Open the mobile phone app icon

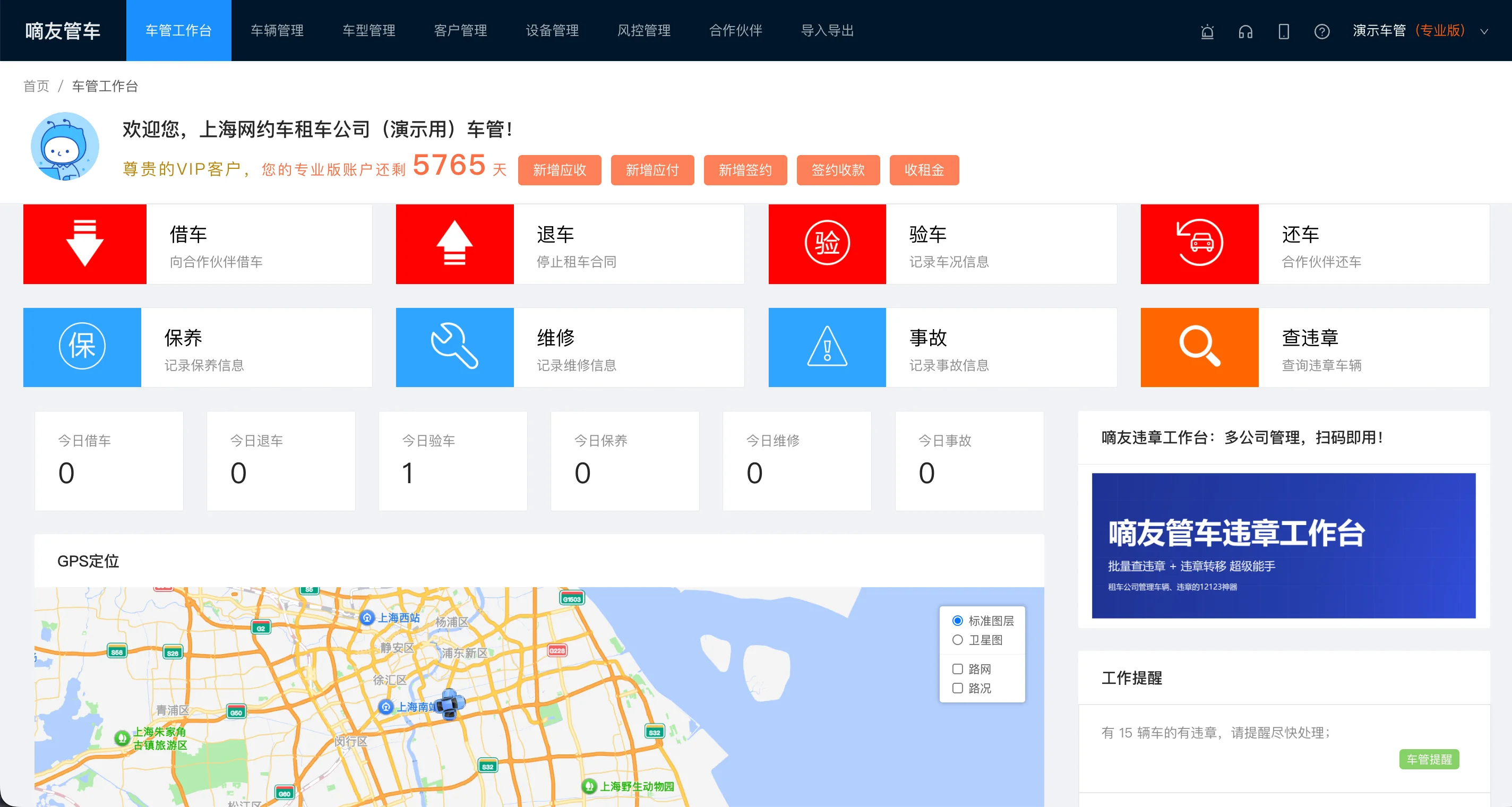pyautogui.click(x=1283, y=31)
